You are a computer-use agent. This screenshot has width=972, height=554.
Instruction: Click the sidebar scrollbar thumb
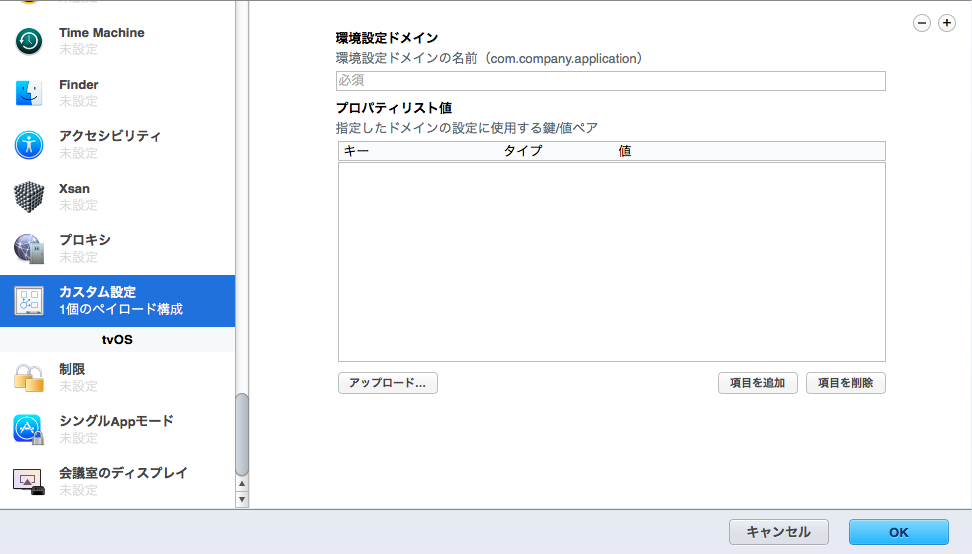tap(242, 434)
